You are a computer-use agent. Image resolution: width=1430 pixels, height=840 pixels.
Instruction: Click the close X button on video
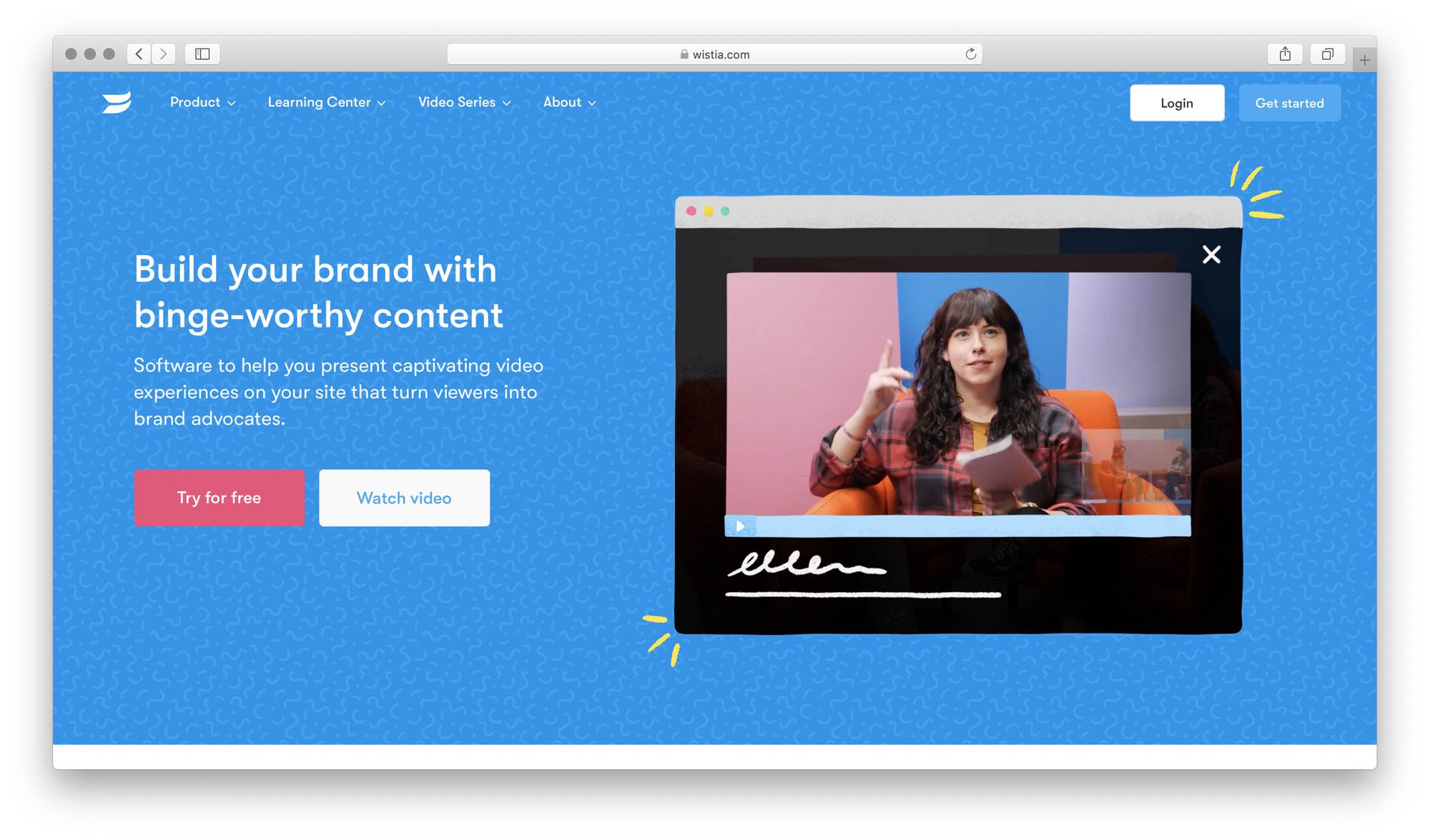coord(1211,254)
